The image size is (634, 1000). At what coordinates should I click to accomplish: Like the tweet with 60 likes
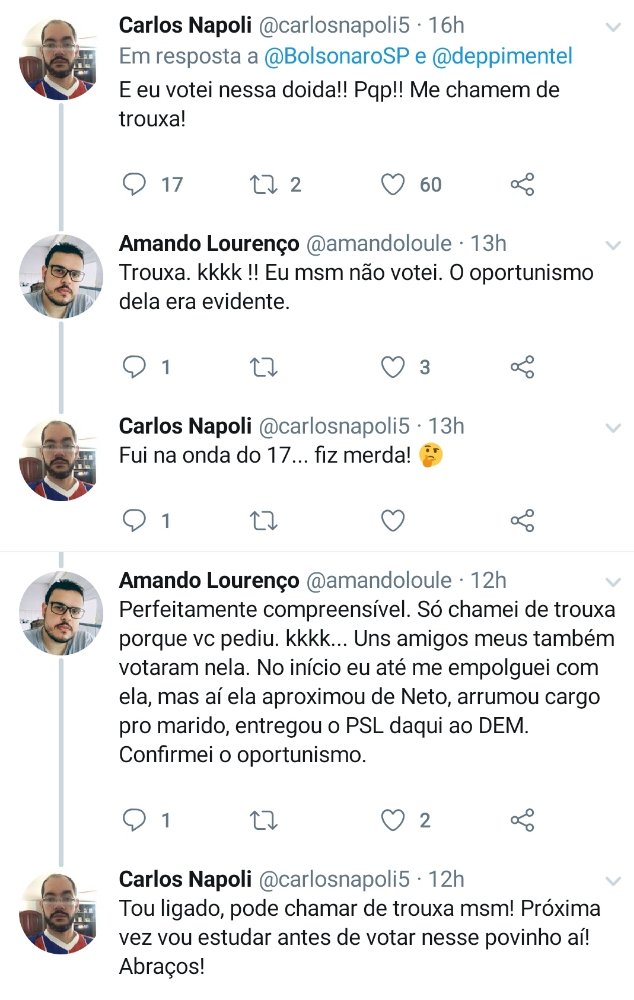pyautogui.click(x=393, y=185)
